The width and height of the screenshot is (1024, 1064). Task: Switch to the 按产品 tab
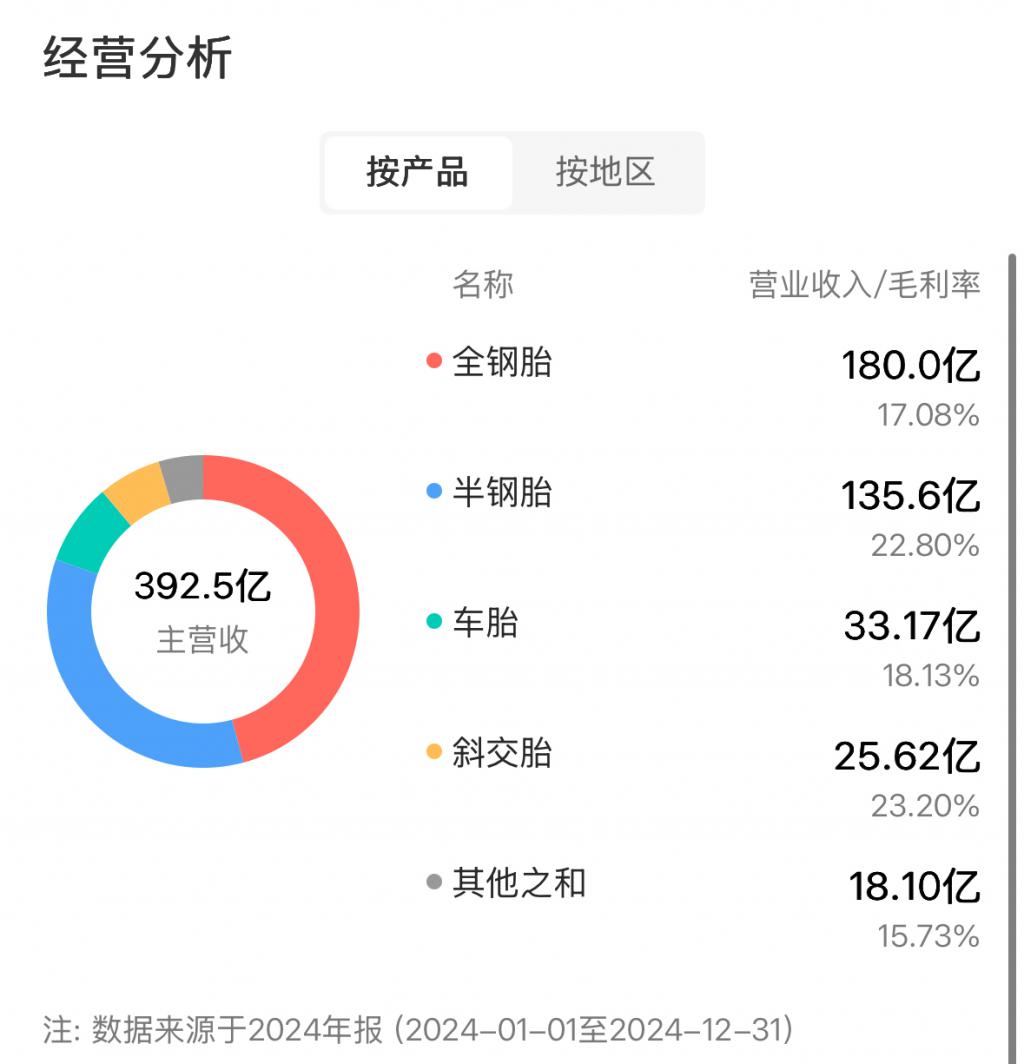[x=417, y=172]
